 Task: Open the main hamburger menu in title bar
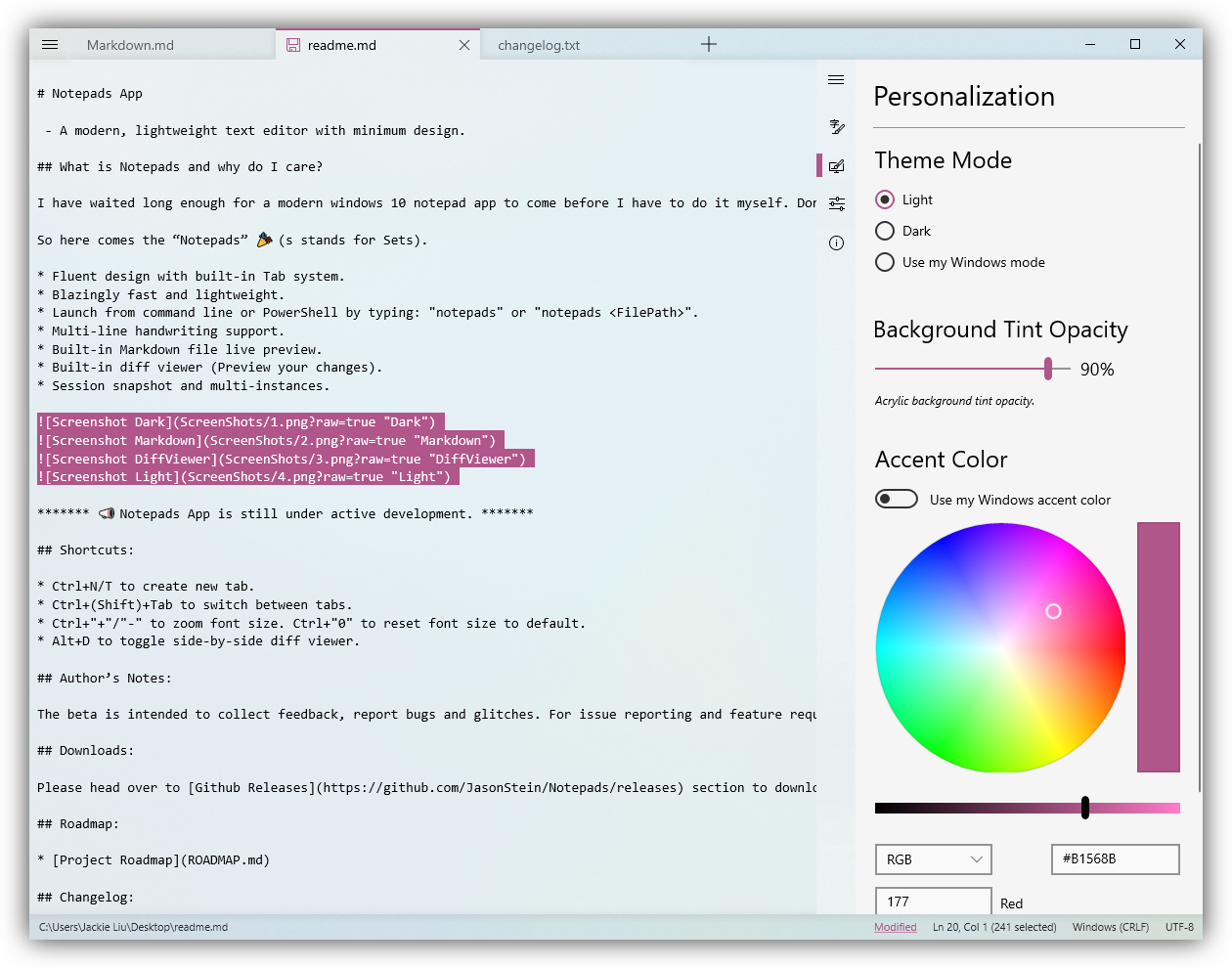50,45
